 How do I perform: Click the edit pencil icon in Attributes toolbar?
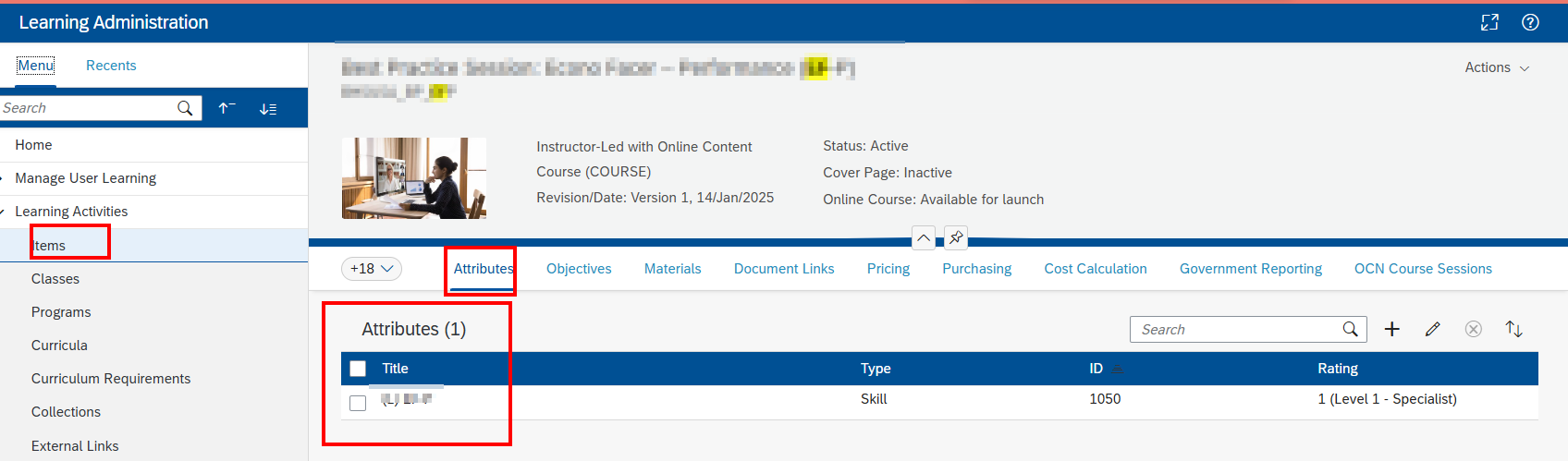point(1432,329)
